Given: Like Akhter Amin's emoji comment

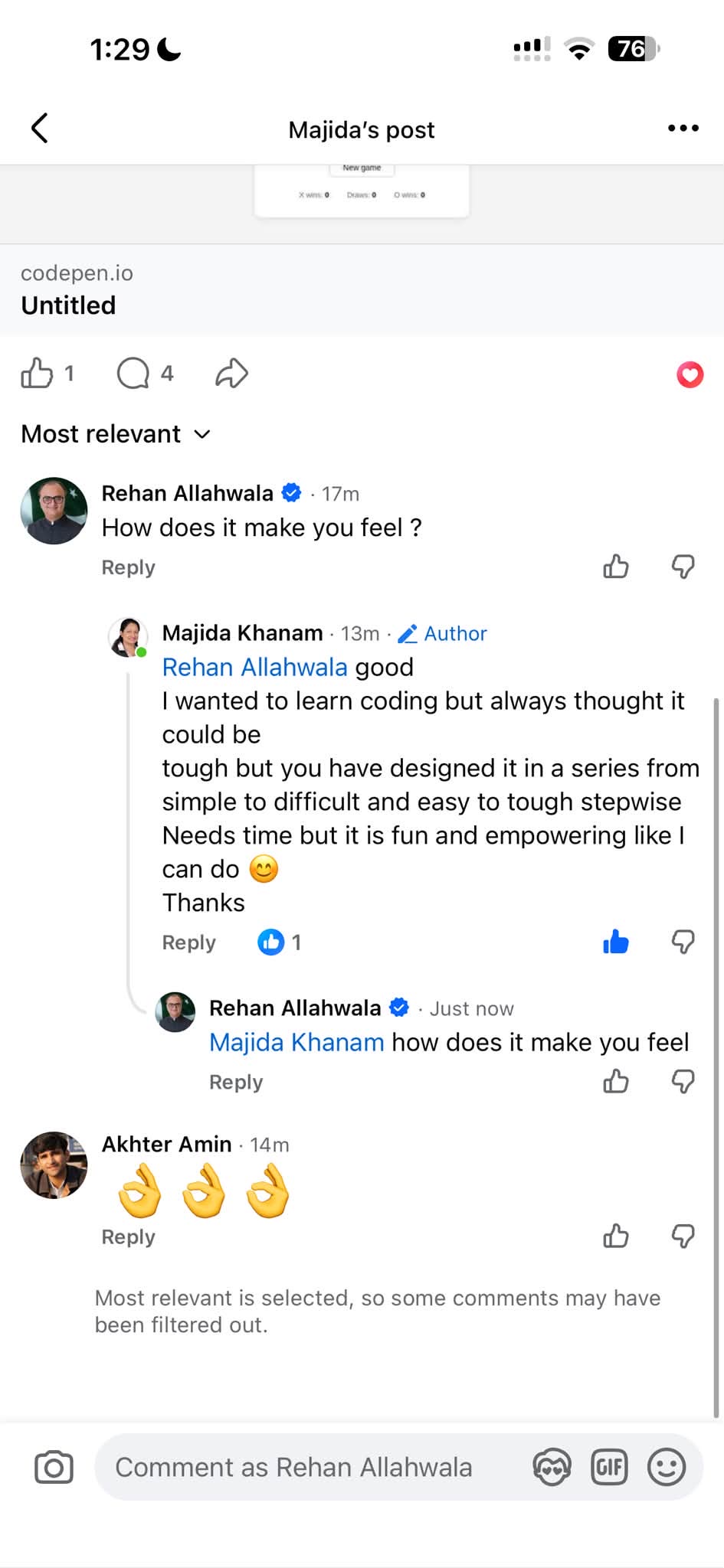Looking at the screenshot, I should [x=616, y=1236].
